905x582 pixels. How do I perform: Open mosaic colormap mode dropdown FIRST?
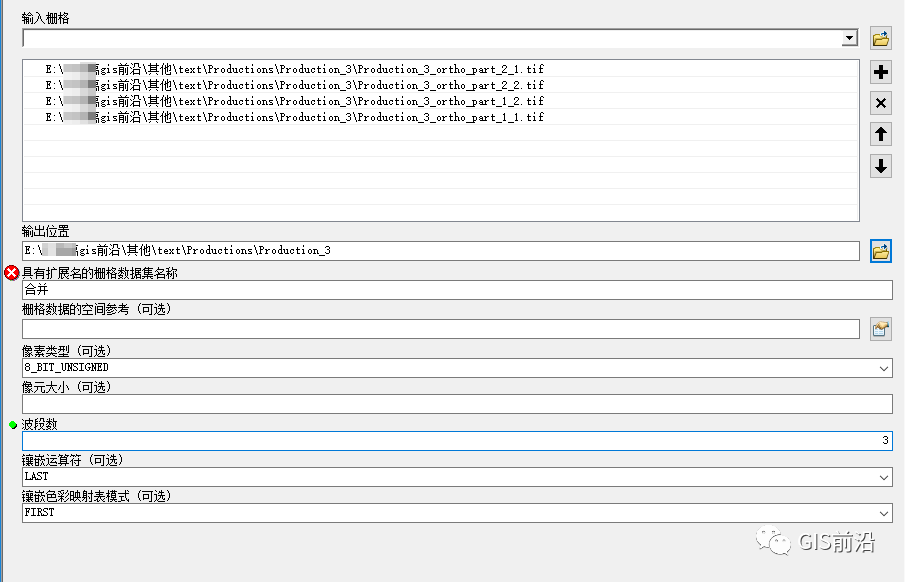(x=883, y=513)
